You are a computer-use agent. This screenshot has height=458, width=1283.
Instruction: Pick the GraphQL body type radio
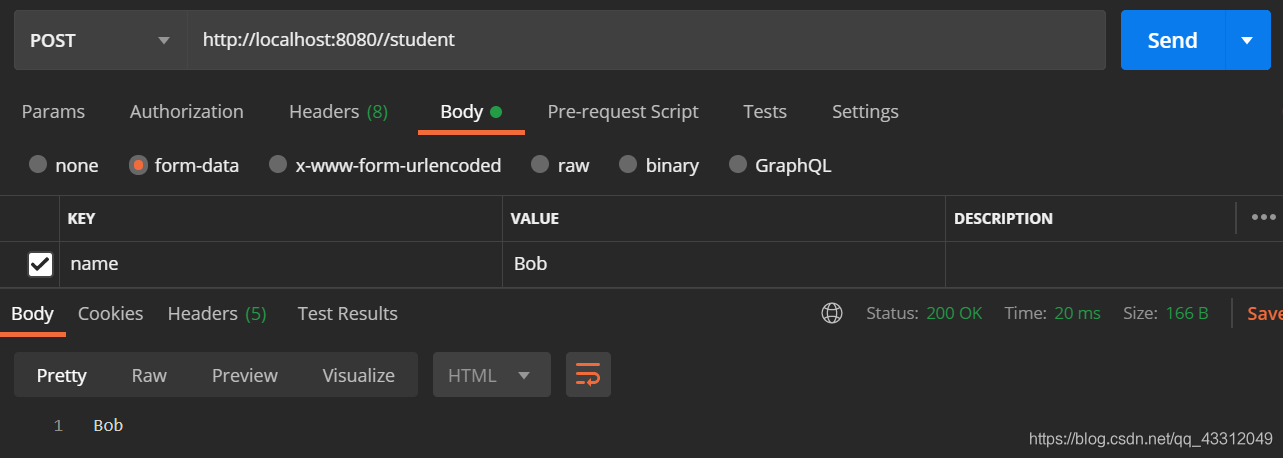click(738, 165)
